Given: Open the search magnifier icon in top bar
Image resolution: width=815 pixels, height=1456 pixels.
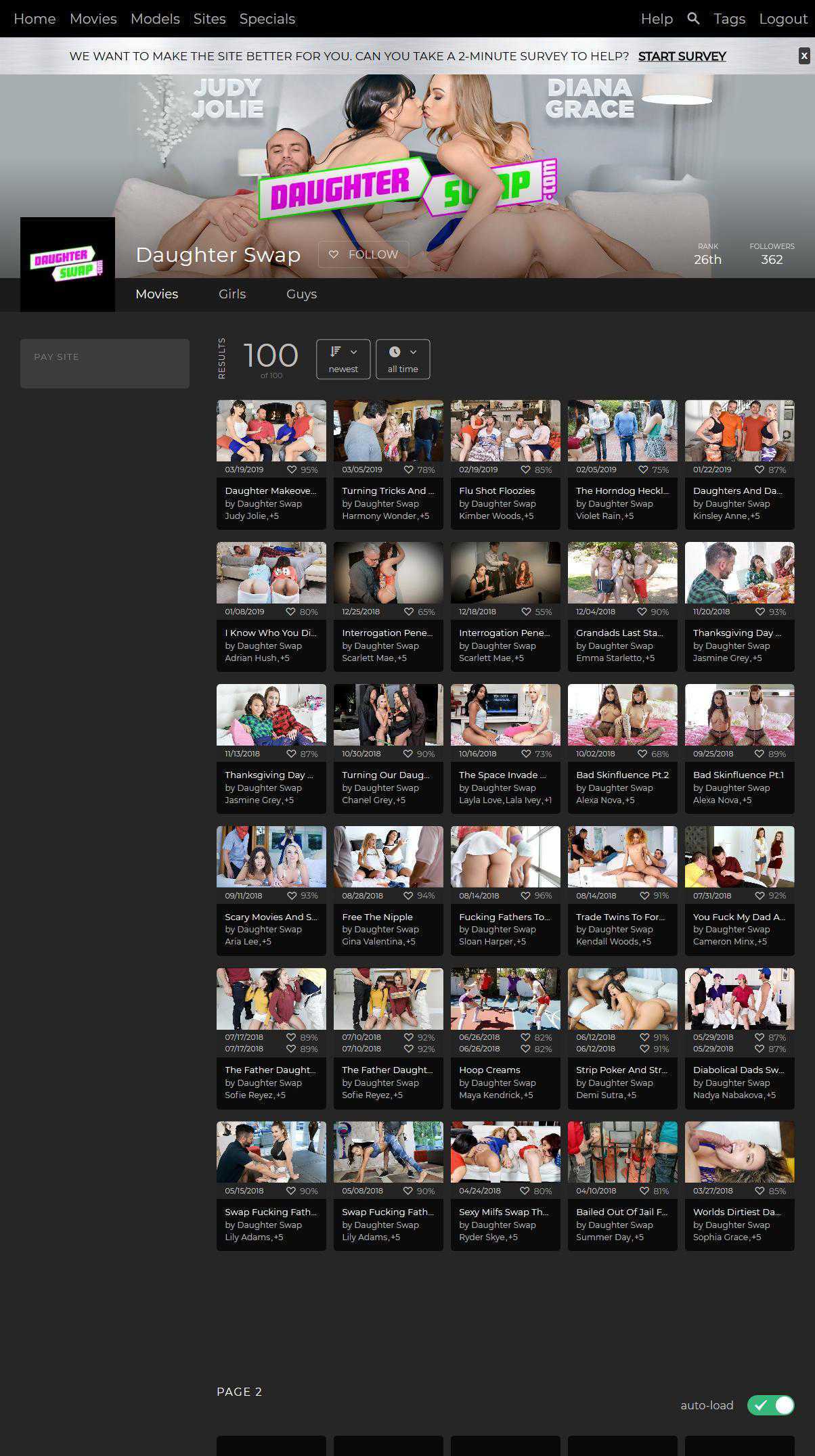Looking at the screenshot, I should click(693, 18).
